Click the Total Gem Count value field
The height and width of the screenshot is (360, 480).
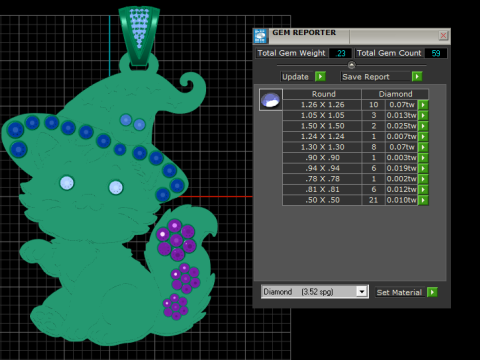436,53
